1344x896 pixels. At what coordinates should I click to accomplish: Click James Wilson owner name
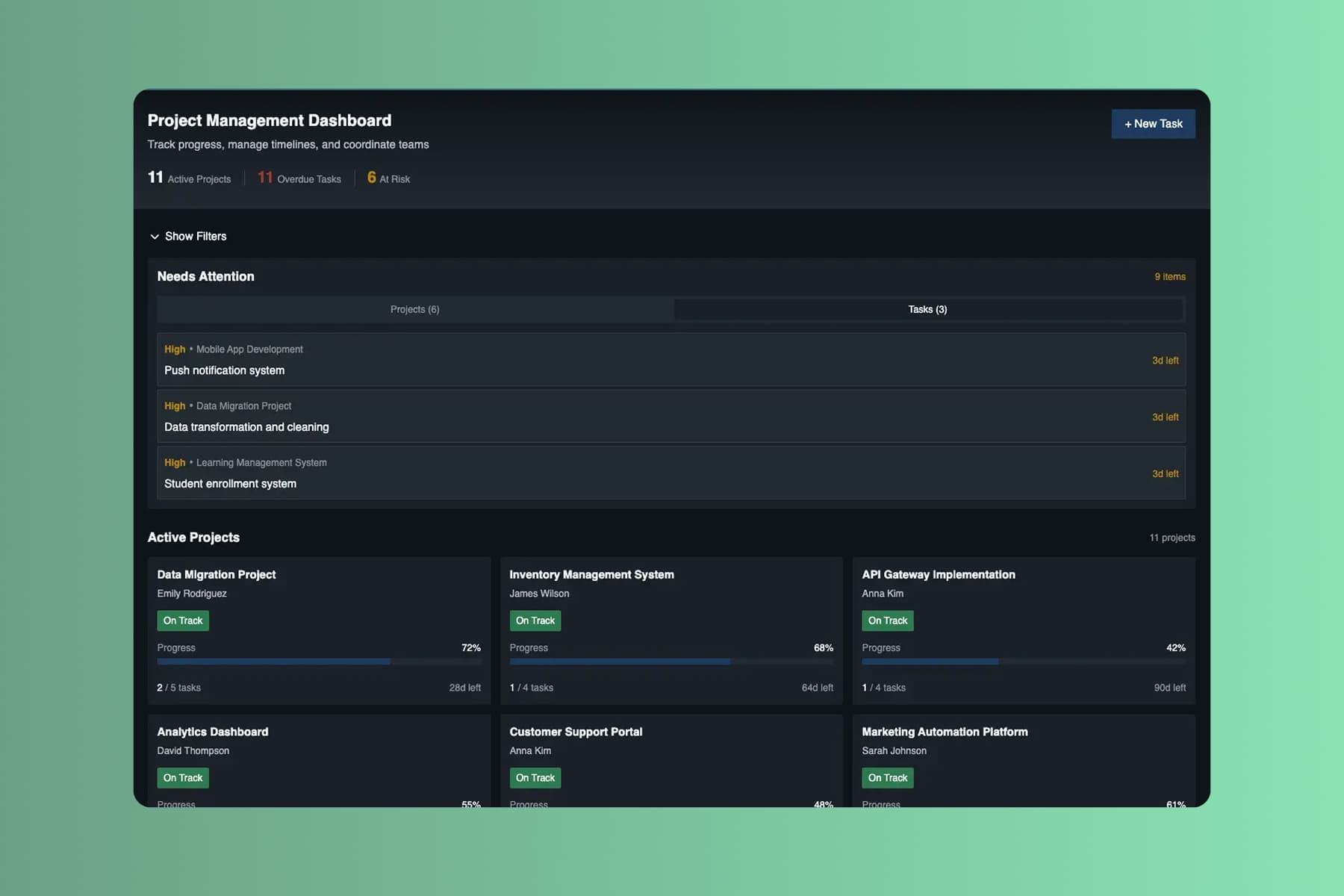[x=539, y=594]
